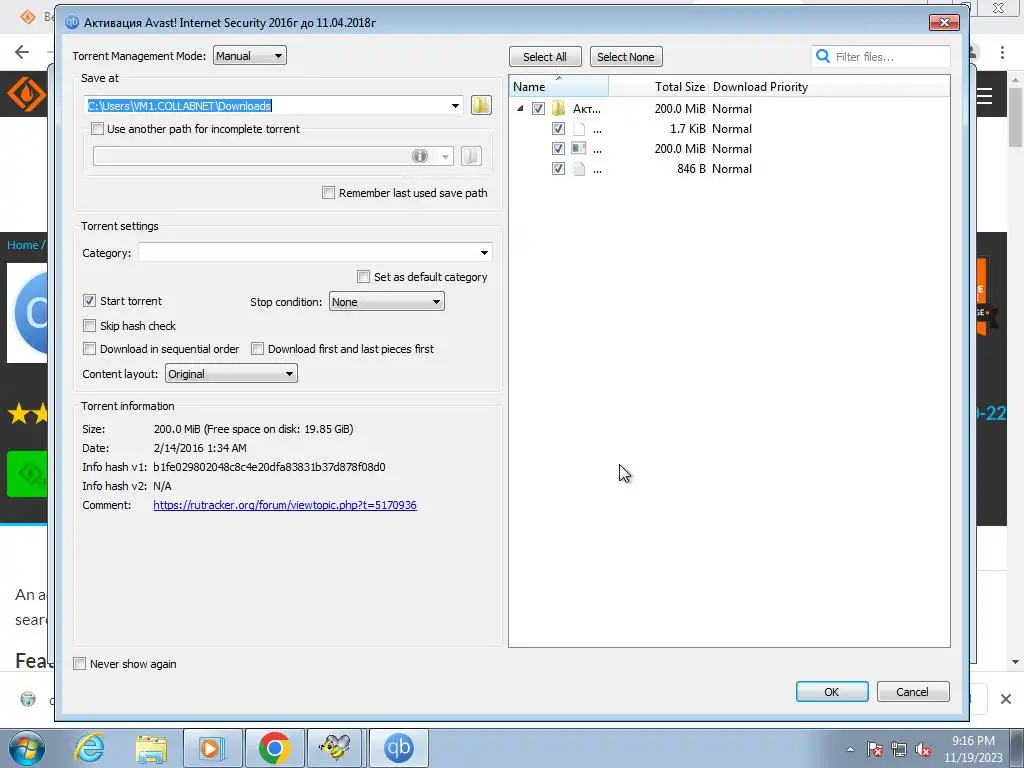Uncheck the 1.7 KiB file checkbox
Image resolution: width=1024 pixels, height=768 pixels.
(558, 129)
